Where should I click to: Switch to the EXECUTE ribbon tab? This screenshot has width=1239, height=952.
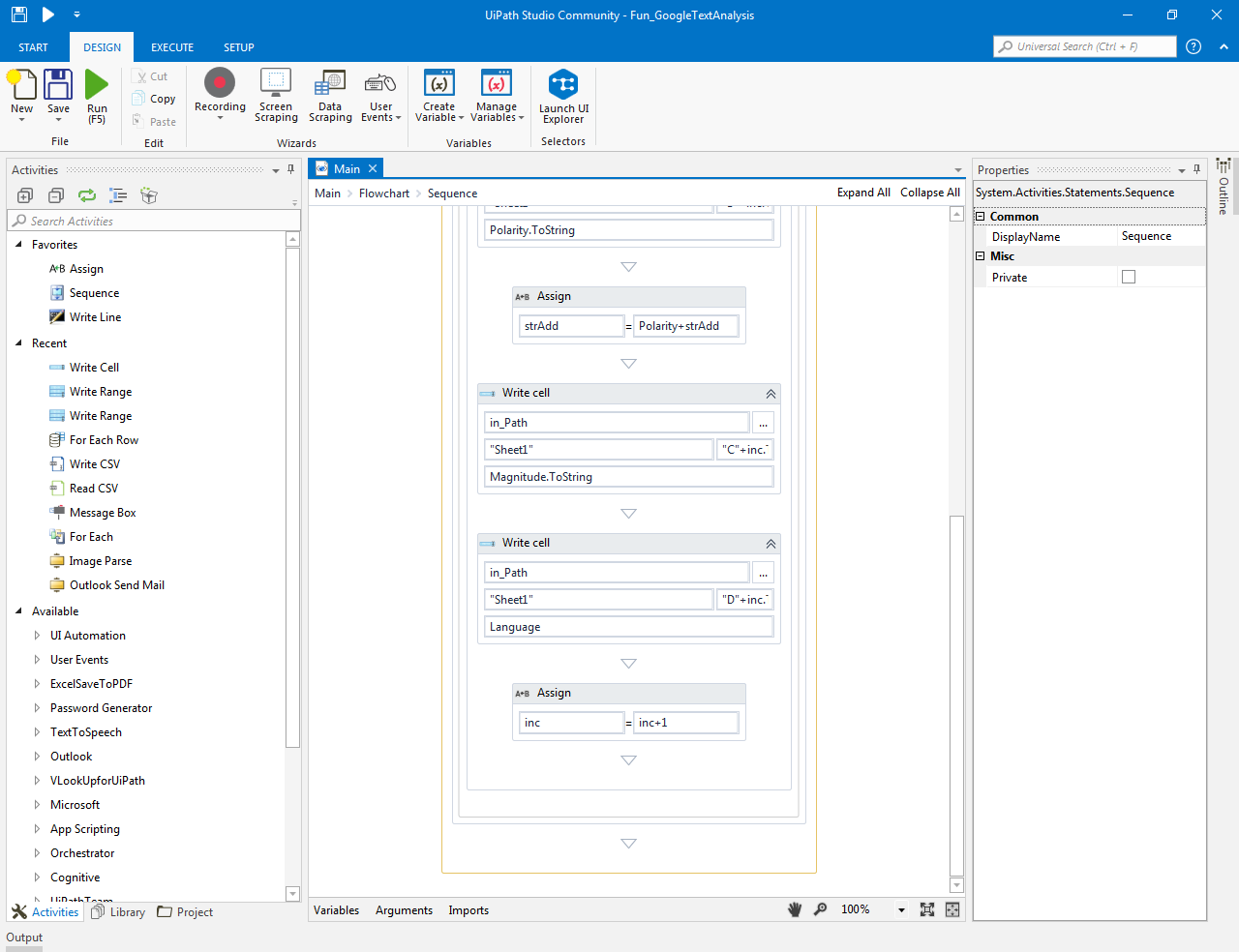pyautogui.click(x=172, y=47)
